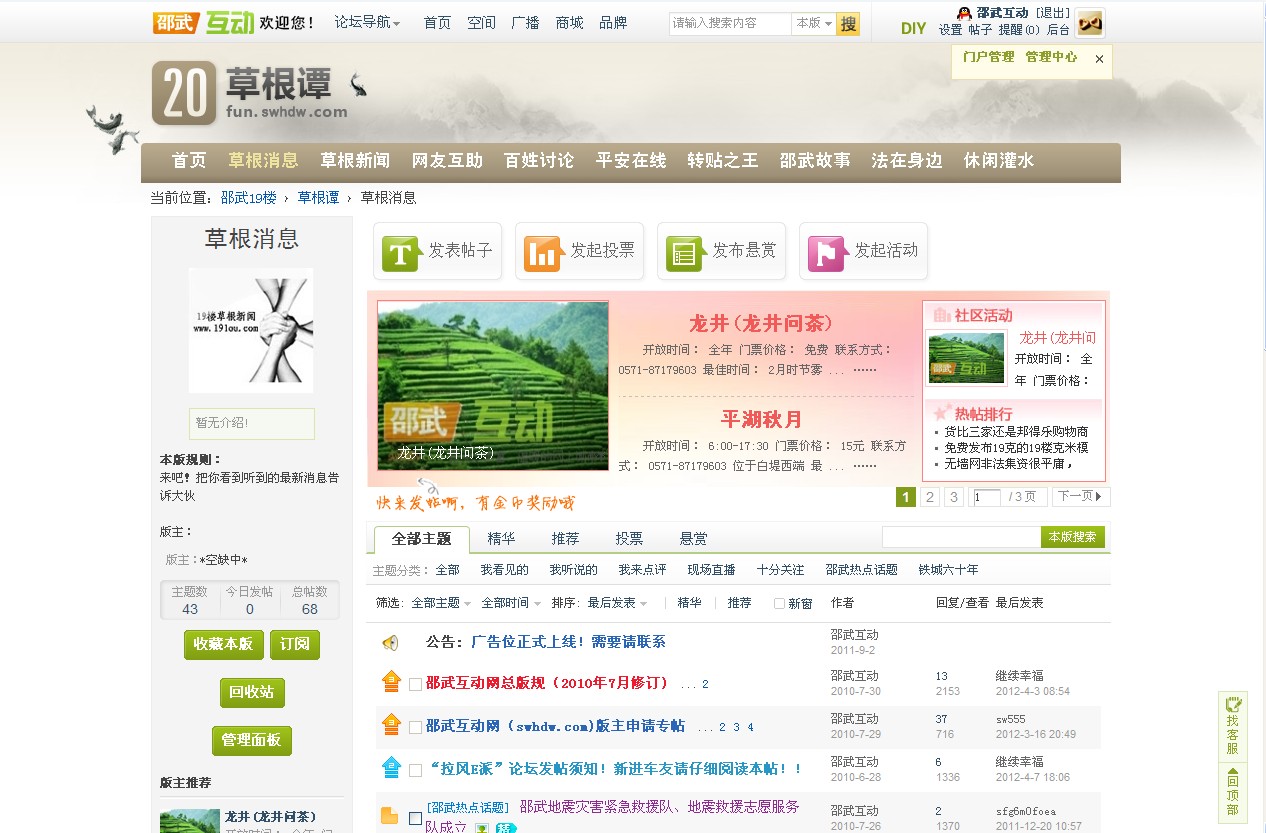This screenshot has height=833, width=1266.
Task: Open the 管理中心 link
Action: [x=1051, y=57]
